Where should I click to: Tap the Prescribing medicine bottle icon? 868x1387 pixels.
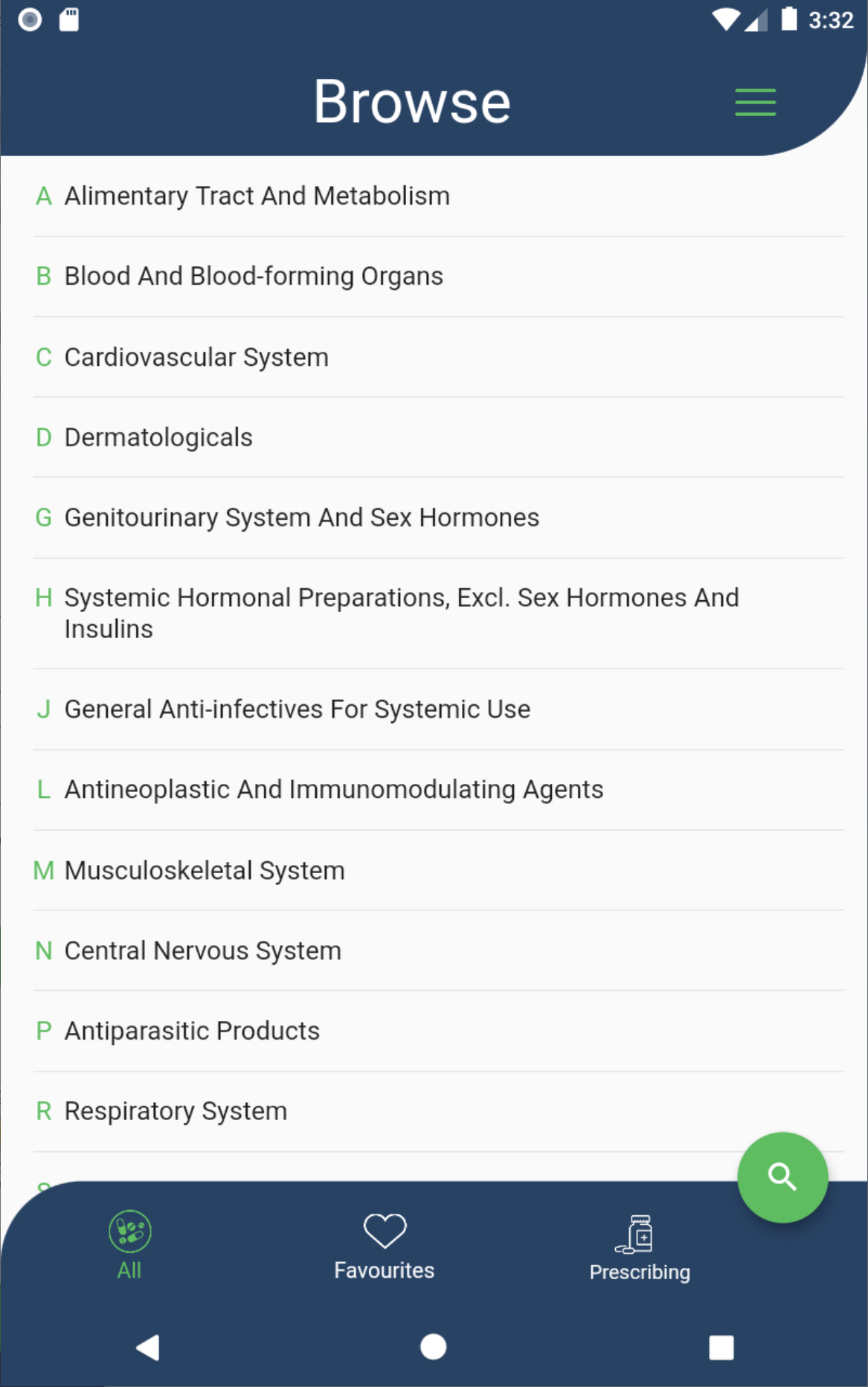click(x=636, y=1235)
